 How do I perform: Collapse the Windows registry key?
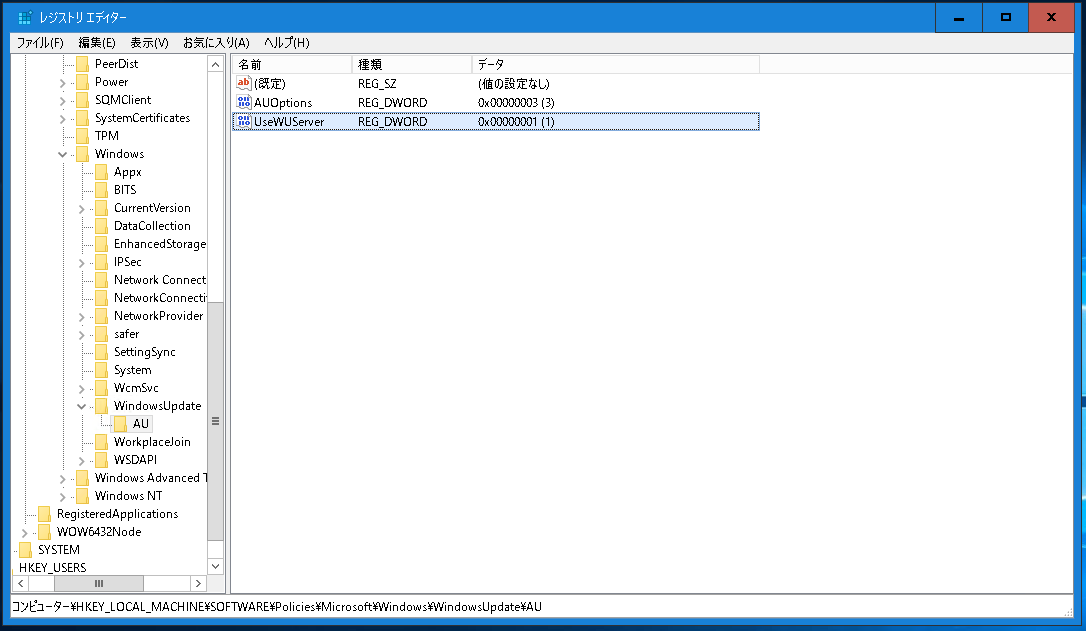tap(63, 153)
